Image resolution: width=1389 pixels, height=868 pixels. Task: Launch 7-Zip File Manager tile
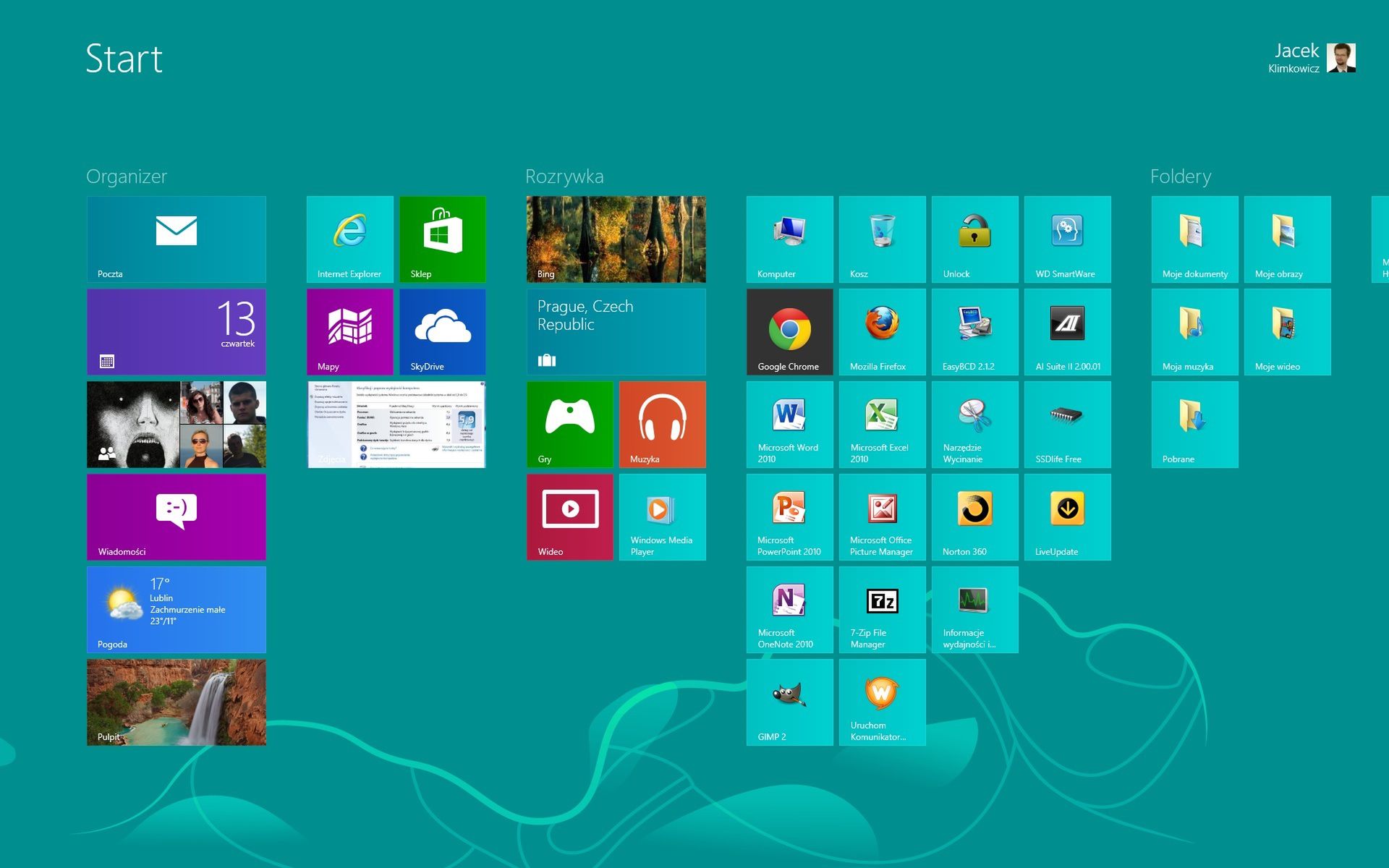(x=883, y=610)
